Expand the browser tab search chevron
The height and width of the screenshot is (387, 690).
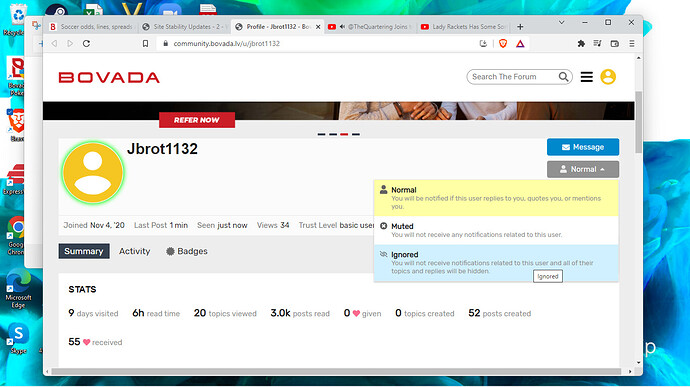(x=562, y=22)
